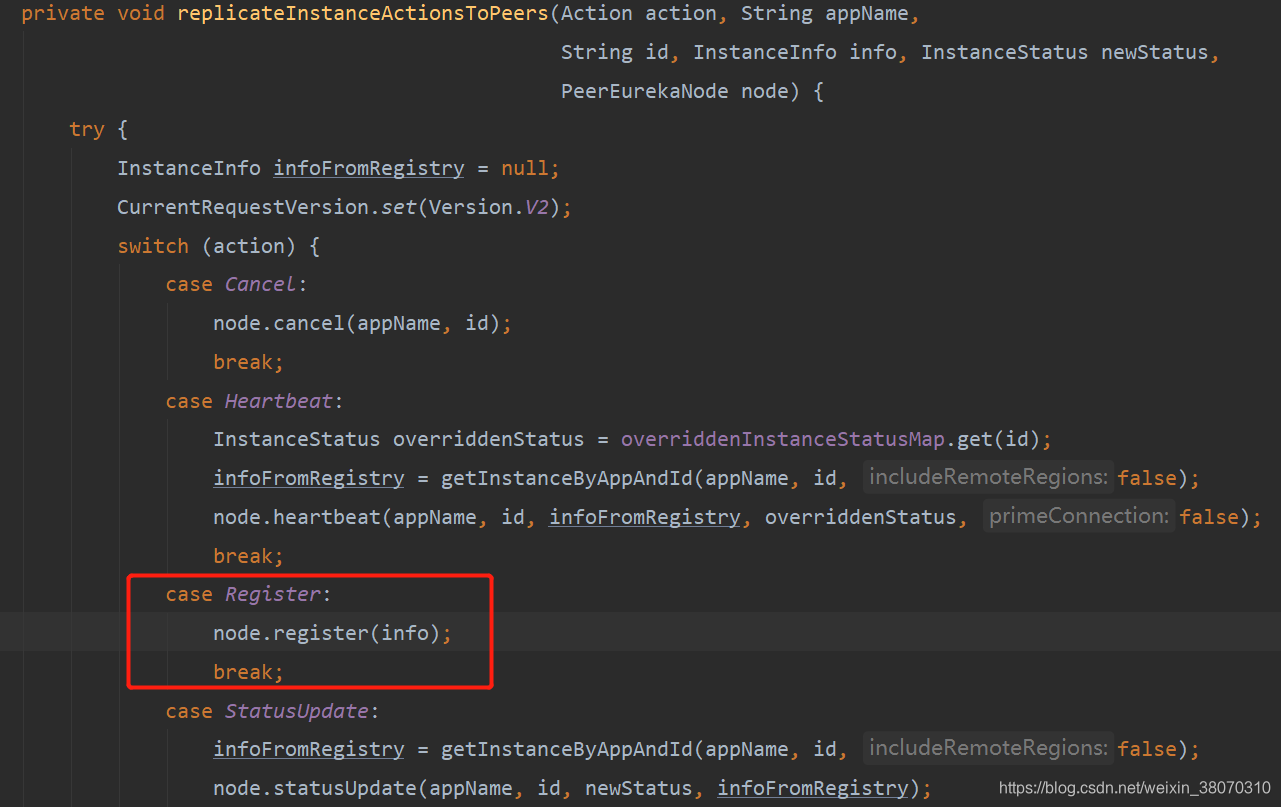Screen dimensions: 1281x807
Task: Click the 'break' under node.register
Action: (x=242, y=672)
